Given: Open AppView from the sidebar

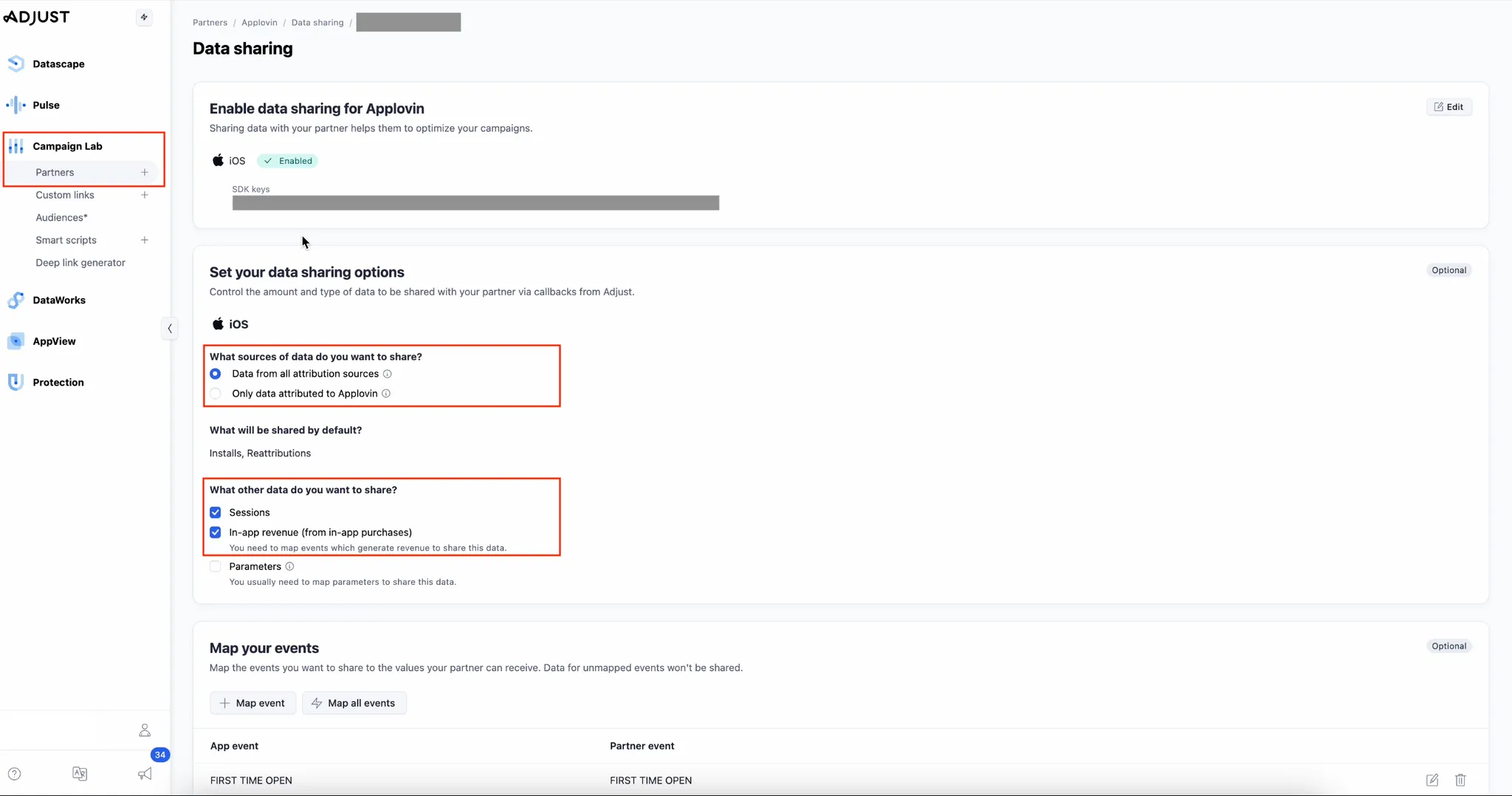Looking at the screenshot, I should pyautogui.click(x=54, y=341).
